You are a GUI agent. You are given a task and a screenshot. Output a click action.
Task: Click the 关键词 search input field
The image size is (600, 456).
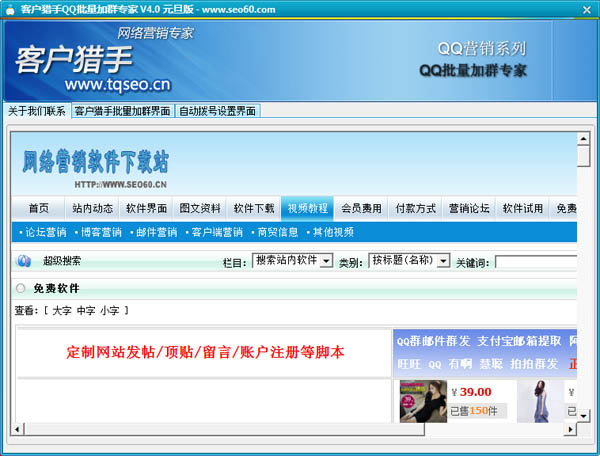click(x=535, y=262)
